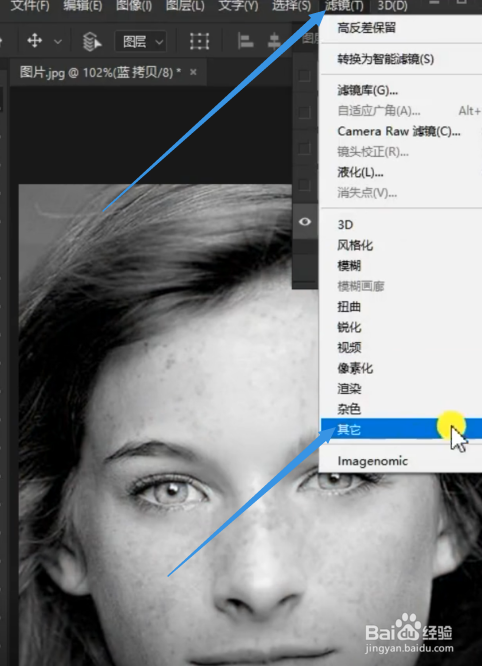Select the Move tool icon in options bar
482x666 pixels.
coord(34,41)
